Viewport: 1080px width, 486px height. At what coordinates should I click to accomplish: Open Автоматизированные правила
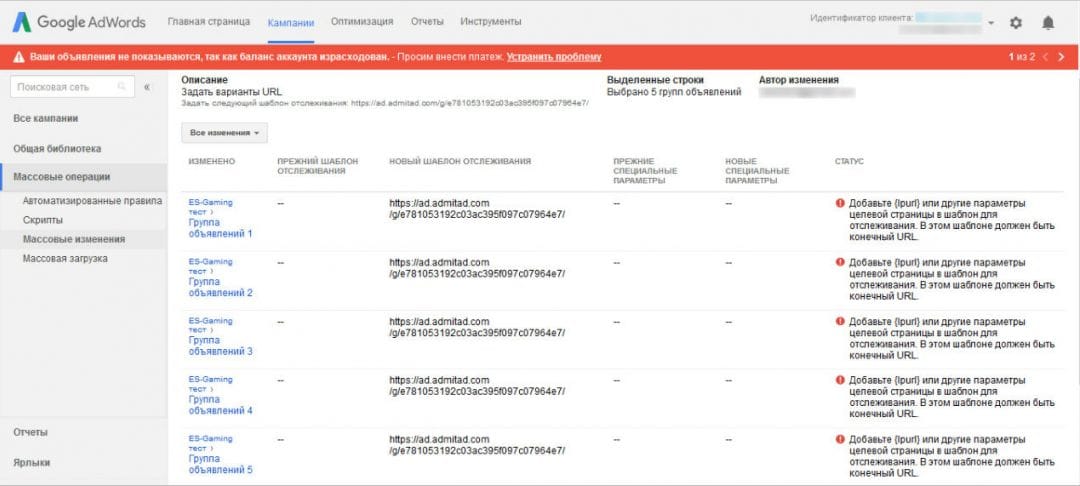pyautogui.click(x=92, y=201)
